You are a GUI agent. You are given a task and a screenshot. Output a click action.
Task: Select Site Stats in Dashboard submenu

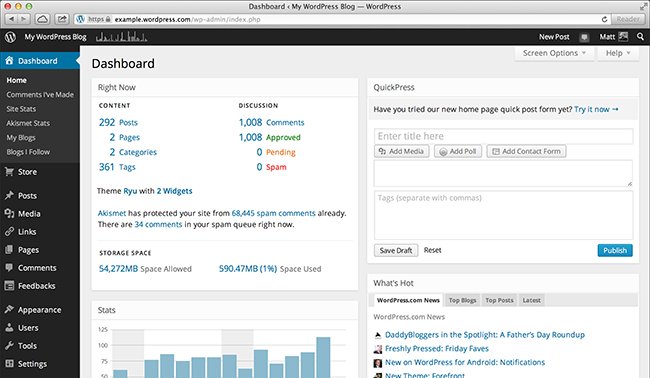pos(21,109)
